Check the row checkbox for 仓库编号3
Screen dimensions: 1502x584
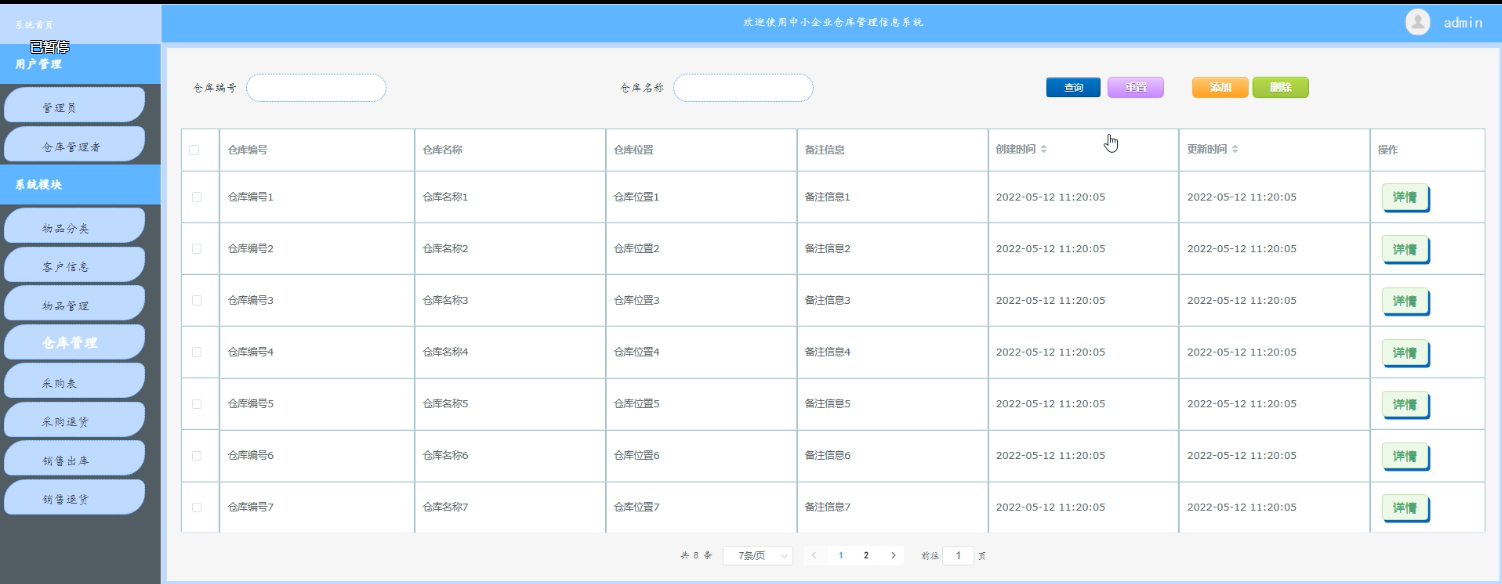click(196, 300)
